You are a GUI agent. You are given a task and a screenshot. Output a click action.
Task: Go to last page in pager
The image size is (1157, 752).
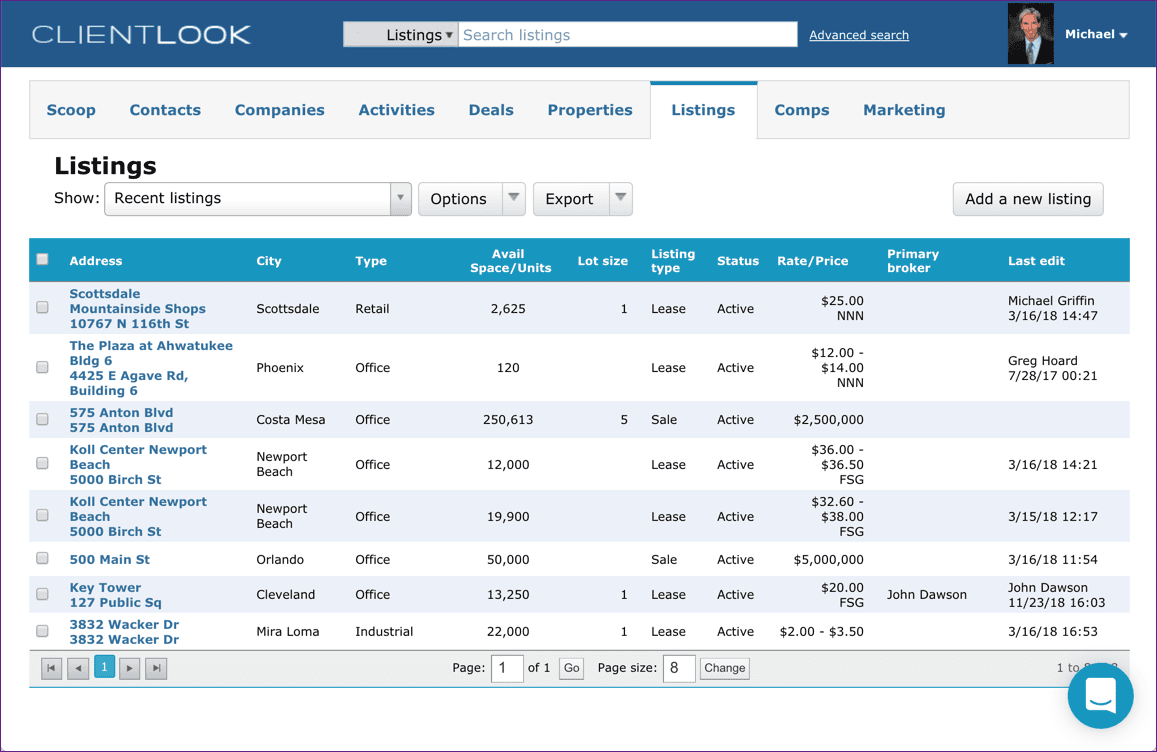(x=156, y=669)
